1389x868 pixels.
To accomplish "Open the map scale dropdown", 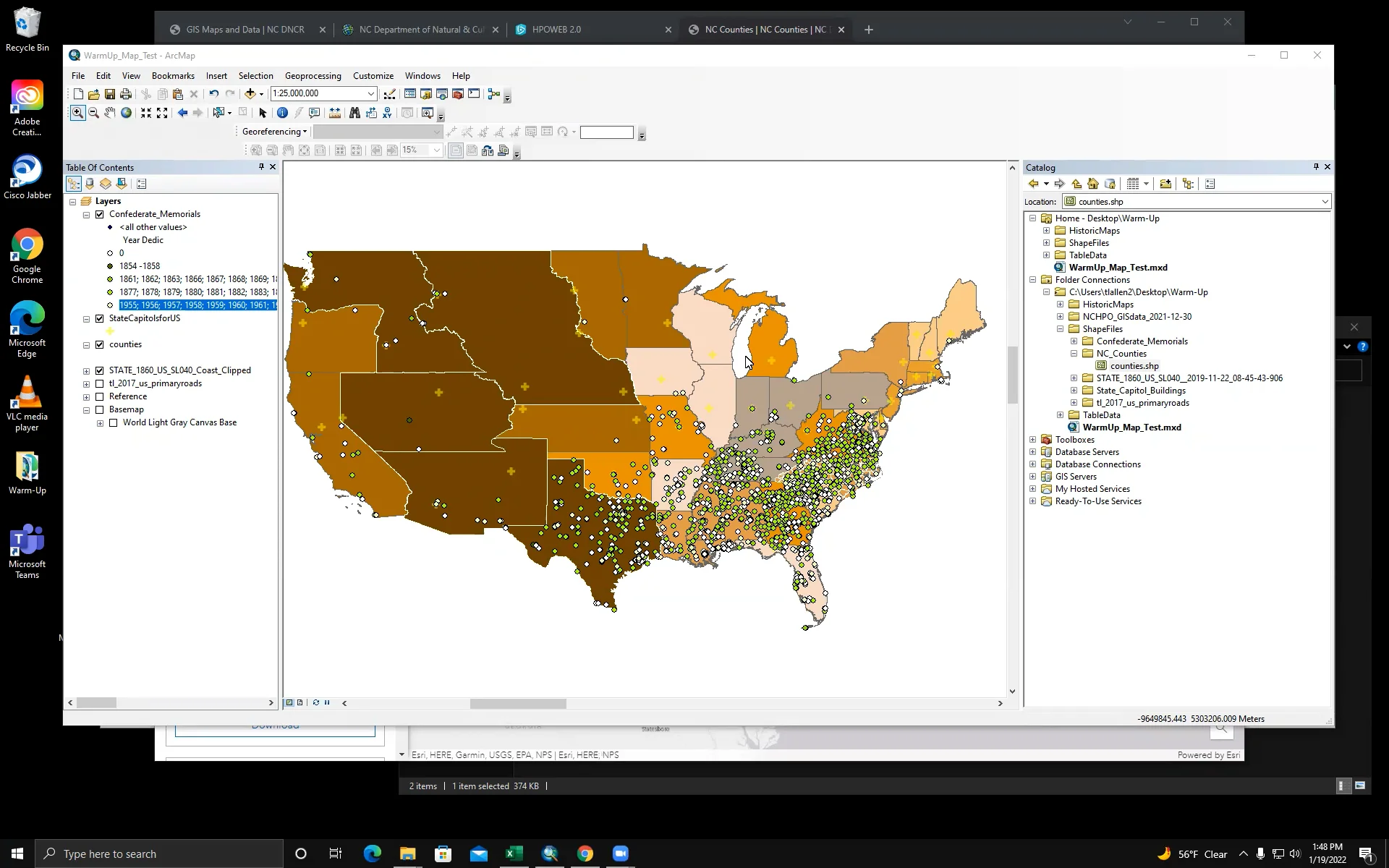I will click(x=370, y=93).
